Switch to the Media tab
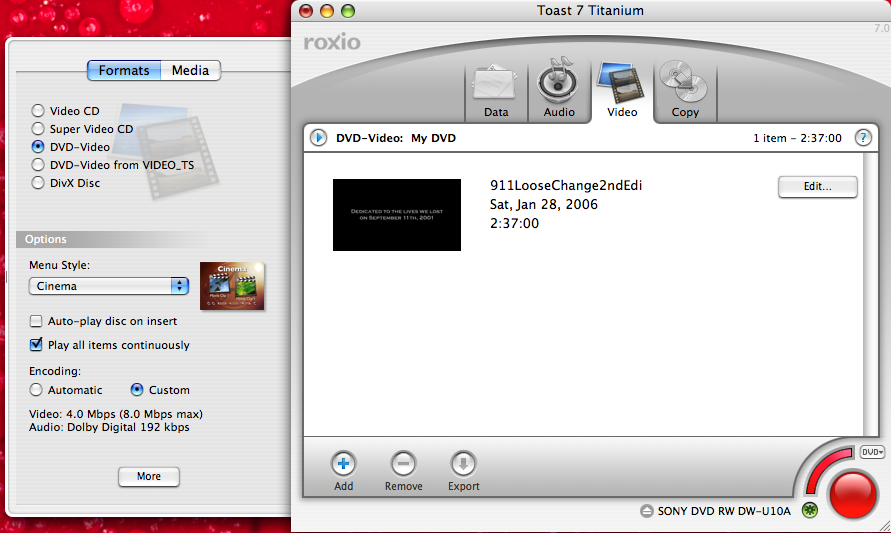This screenshot has height=533, width=891. (190, 70)
